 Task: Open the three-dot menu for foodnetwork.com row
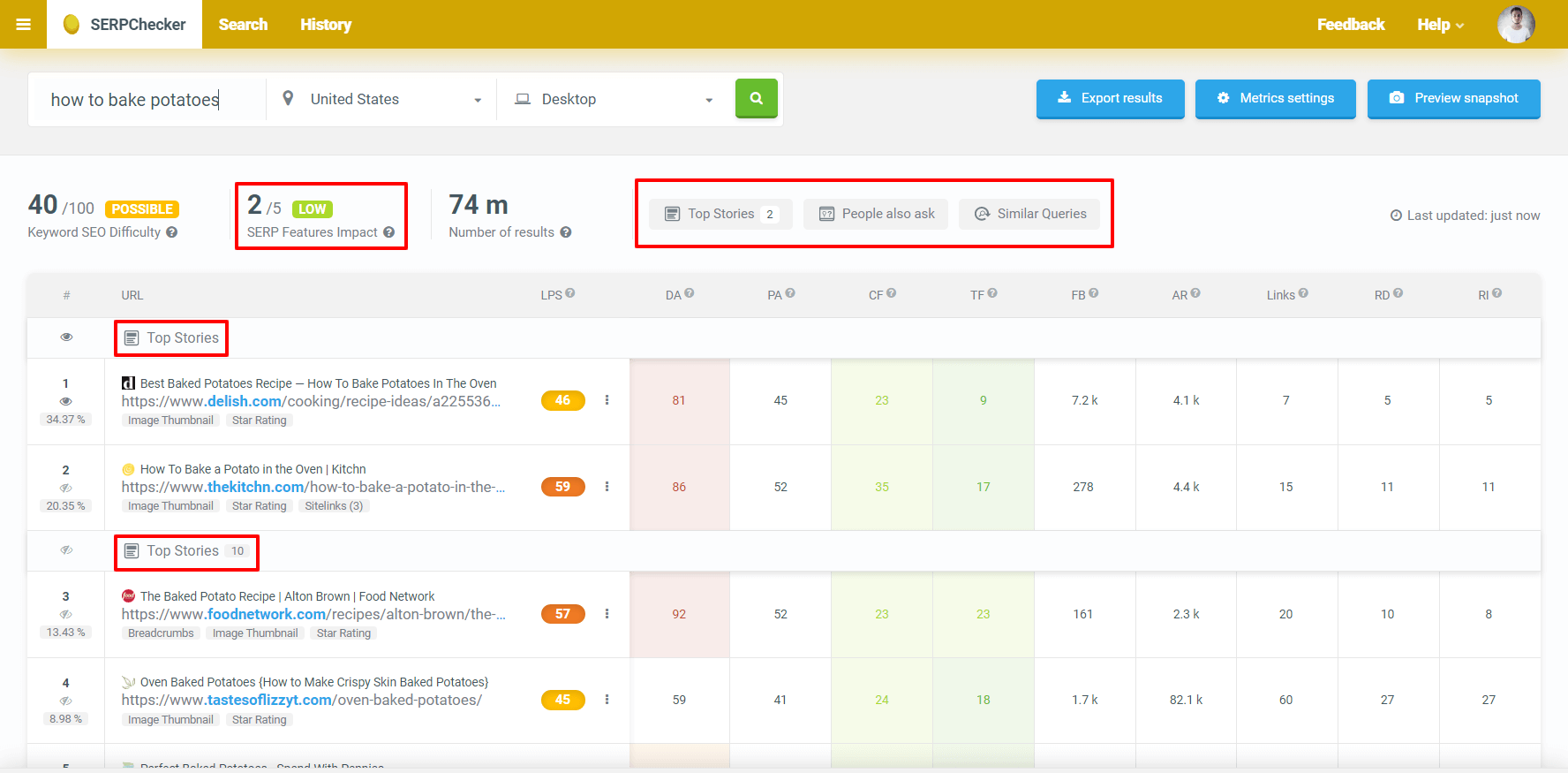pyautogui.click(x=607, y=614)
